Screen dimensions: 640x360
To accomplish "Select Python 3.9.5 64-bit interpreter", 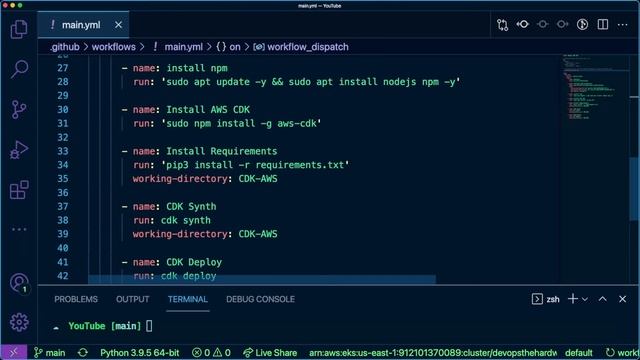I will click(x=140, y=353).
